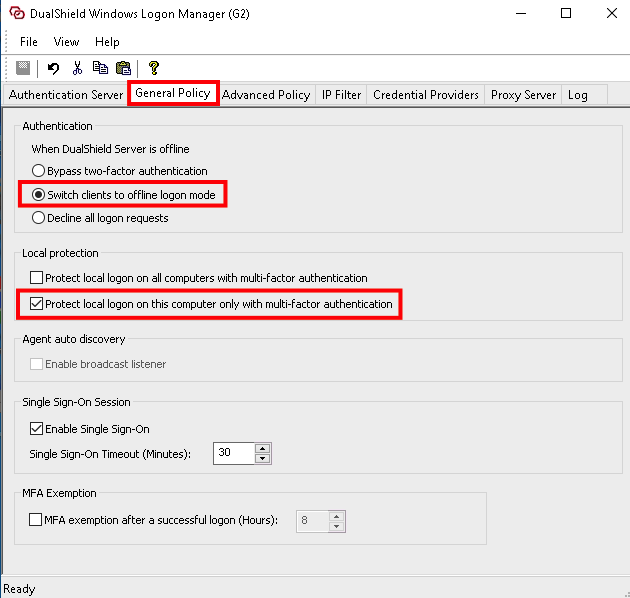Go to the IP Filter tab
Image resolution: width=630 pixels, height=598 pixels.
pos(341,95)
